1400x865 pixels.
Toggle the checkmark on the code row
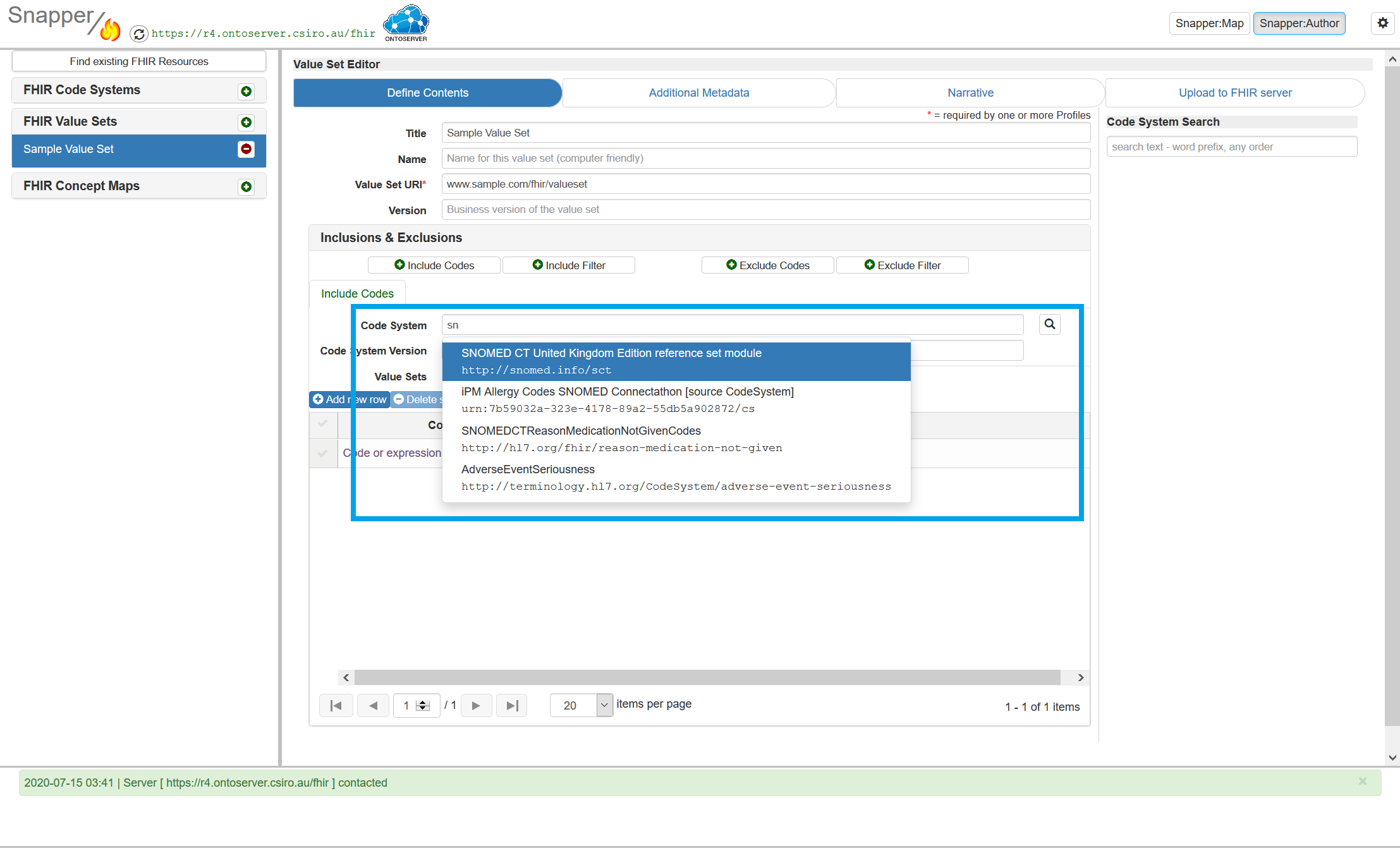pos(322,453)
